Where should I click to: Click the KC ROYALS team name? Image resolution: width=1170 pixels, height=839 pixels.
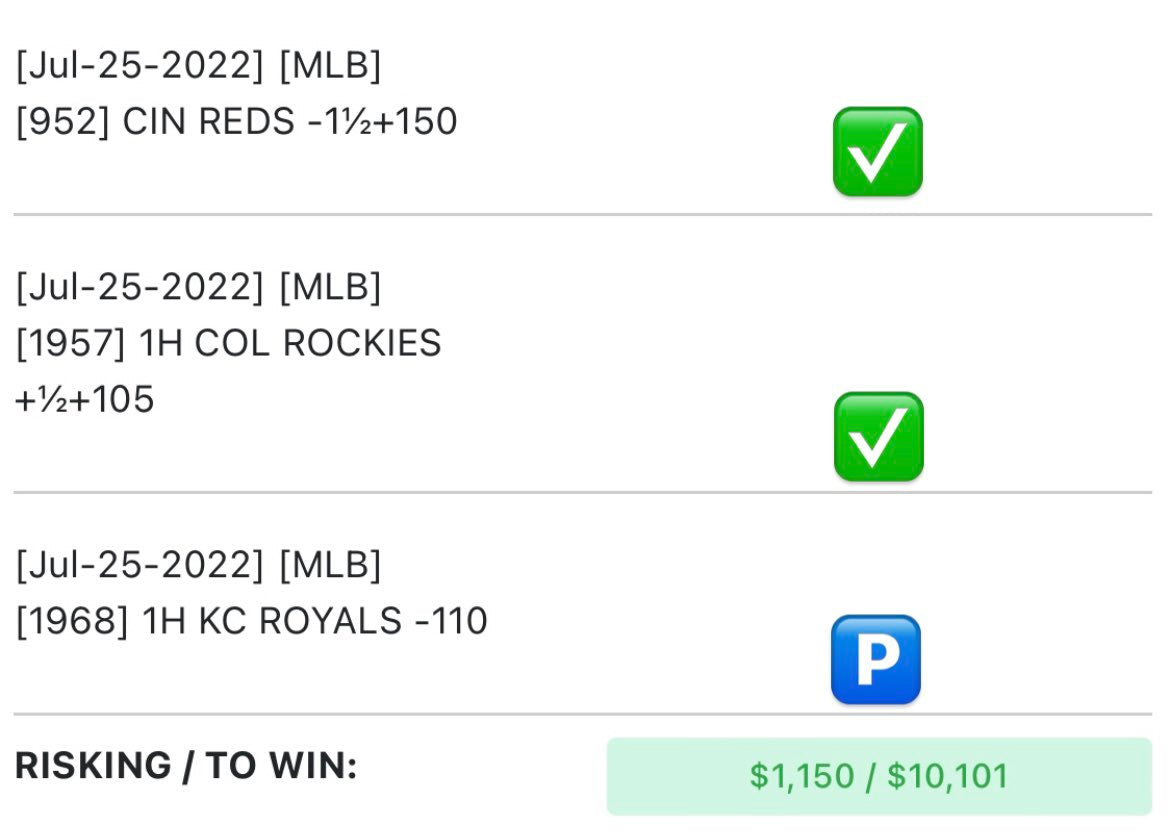(x=301, y=621)
